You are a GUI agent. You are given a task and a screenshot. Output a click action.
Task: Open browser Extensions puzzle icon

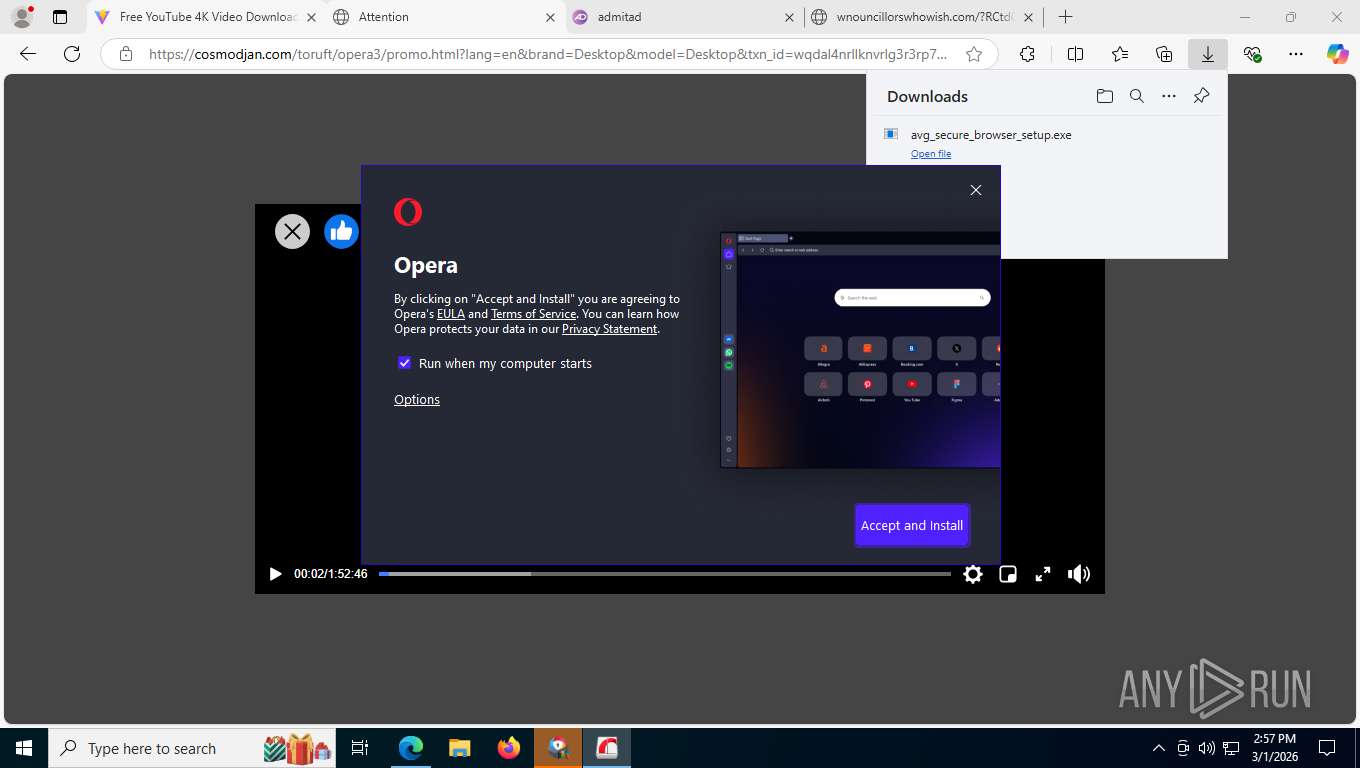1027,54
